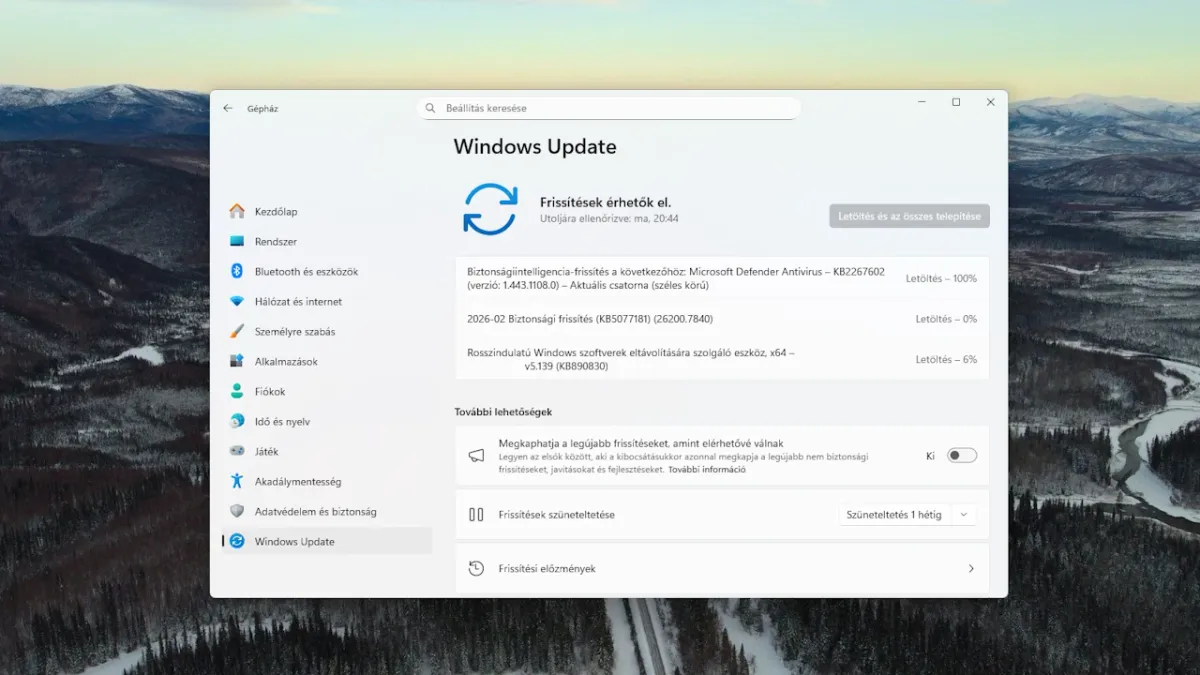
Task: Click the Hálózat és internet Wi-Fi icon
Action: coord(237,301)
